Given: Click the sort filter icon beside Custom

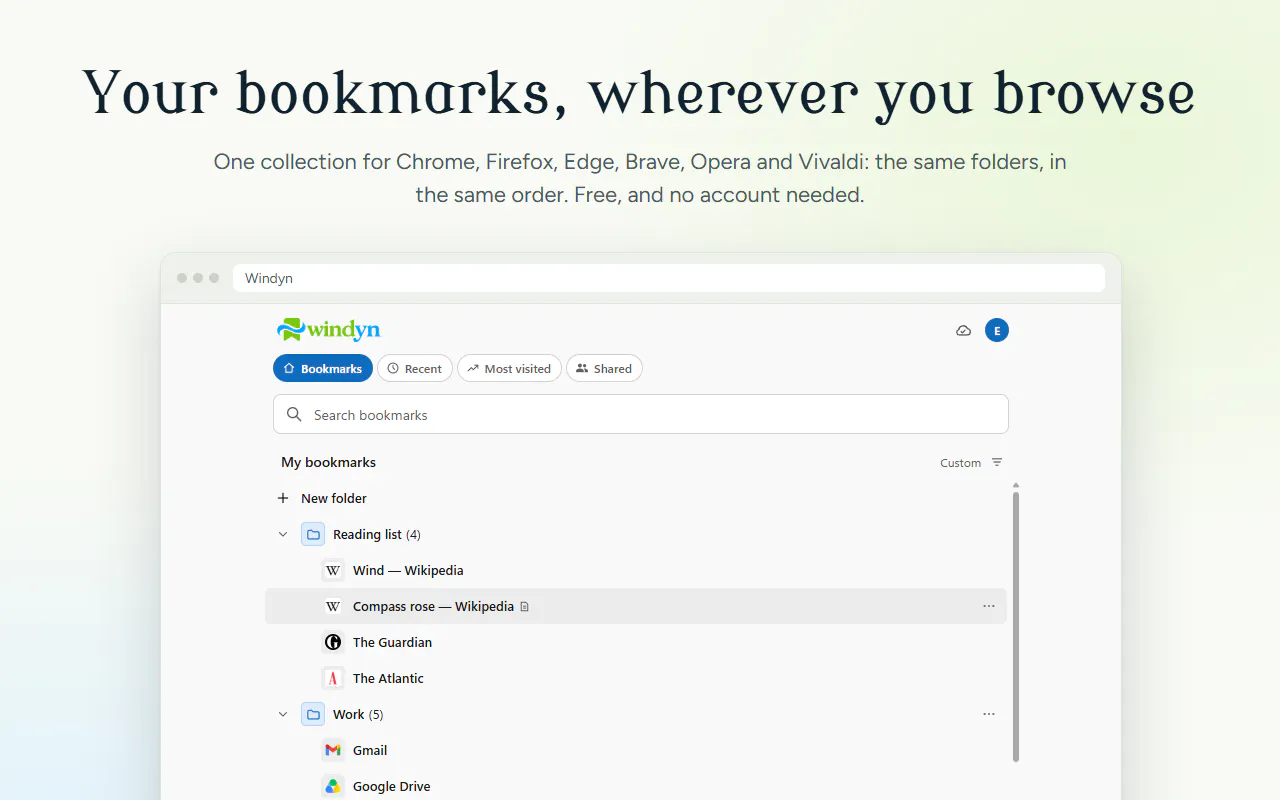Looking at the screenshot, I should pos(997,462).
